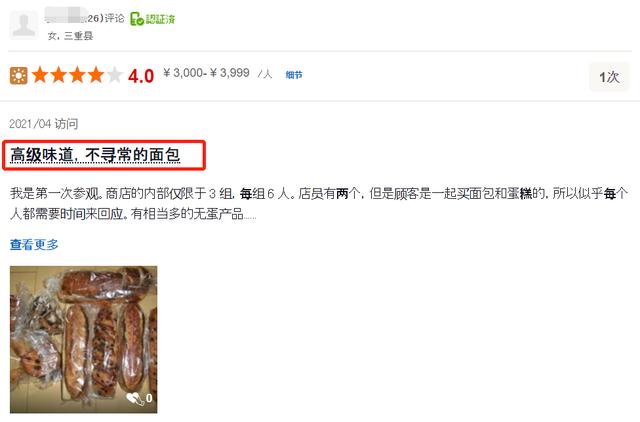Select the fourth orange rating star

click(96, 75)
